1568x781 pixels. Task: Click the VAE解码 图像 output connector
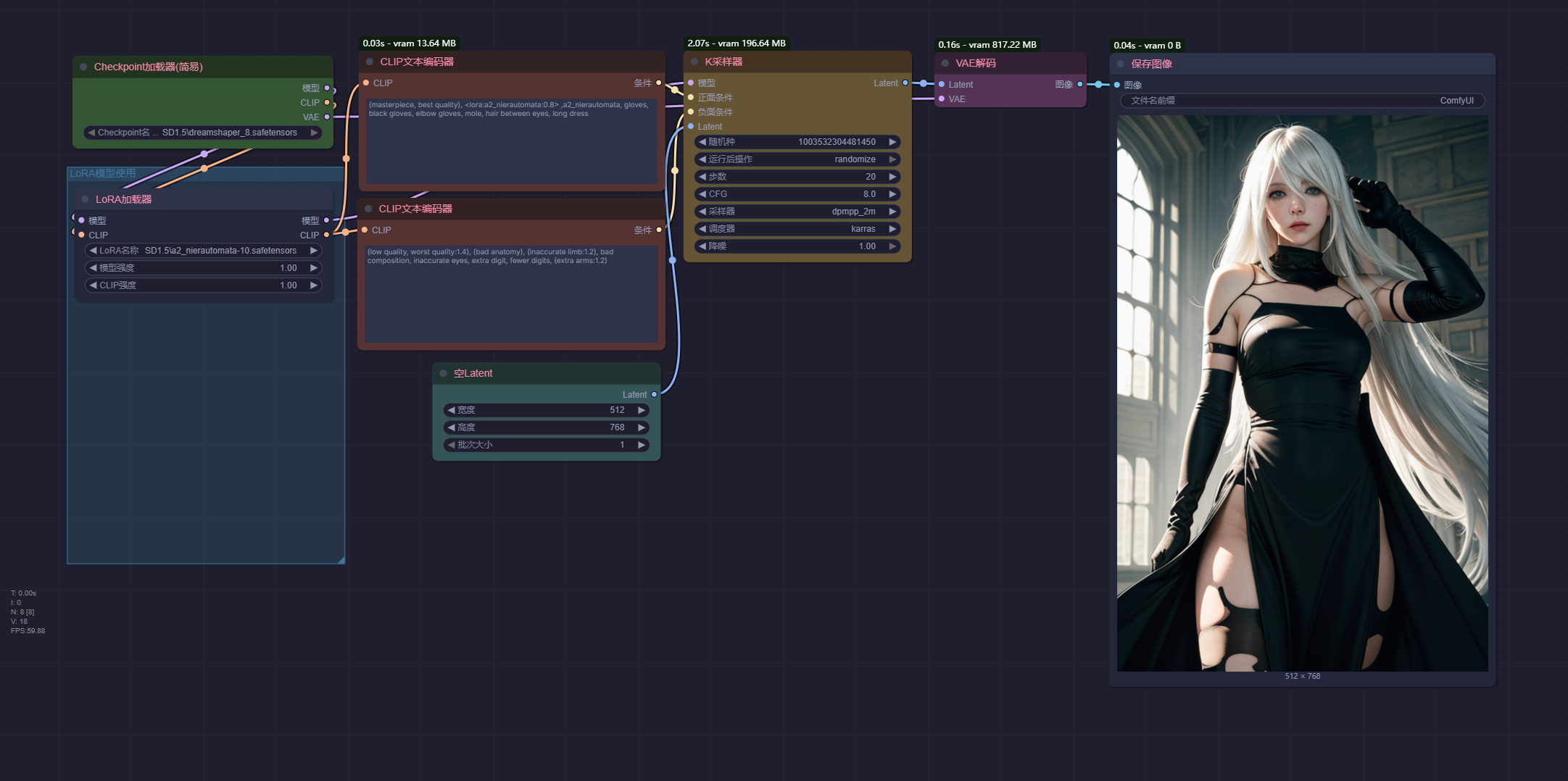pyautogui.click(x=1079, y=85)
